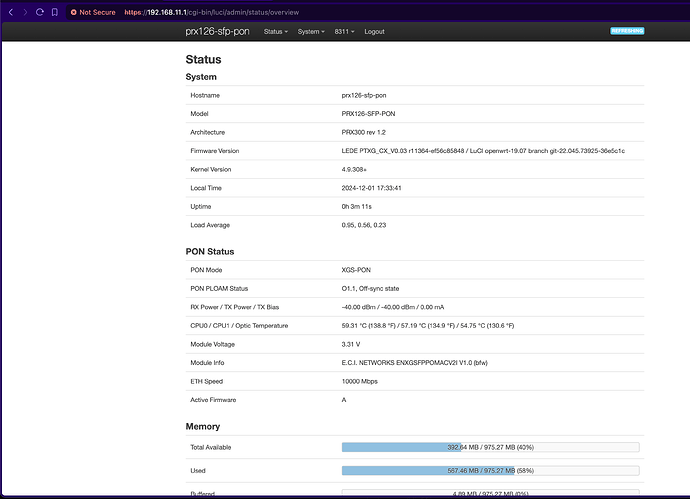
Task: Click the PON Mode value XGS-PON
Action: pyautogui.click(x=356, y=270)
